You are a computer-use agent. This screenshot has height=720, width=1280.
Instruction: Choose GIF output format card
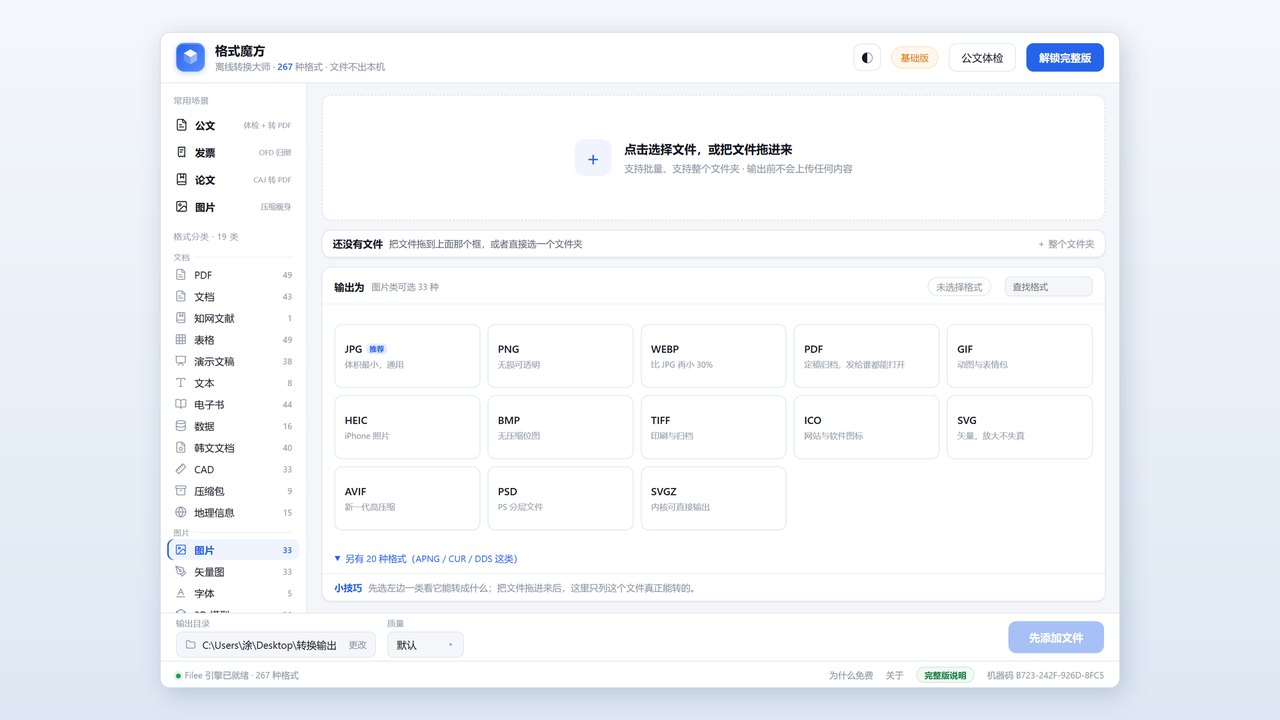click(1020, 356)
